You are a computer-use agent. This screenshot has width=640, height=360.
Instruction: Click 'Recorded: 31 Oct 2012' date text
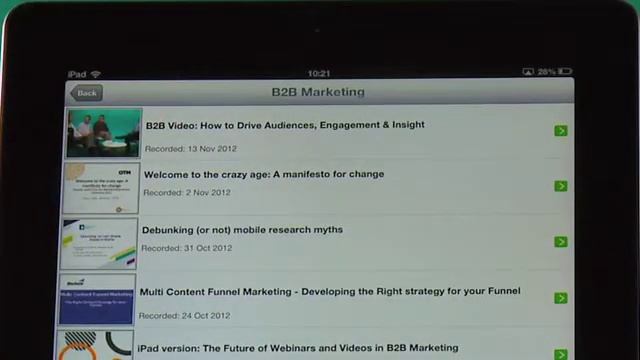coord(187,248)
